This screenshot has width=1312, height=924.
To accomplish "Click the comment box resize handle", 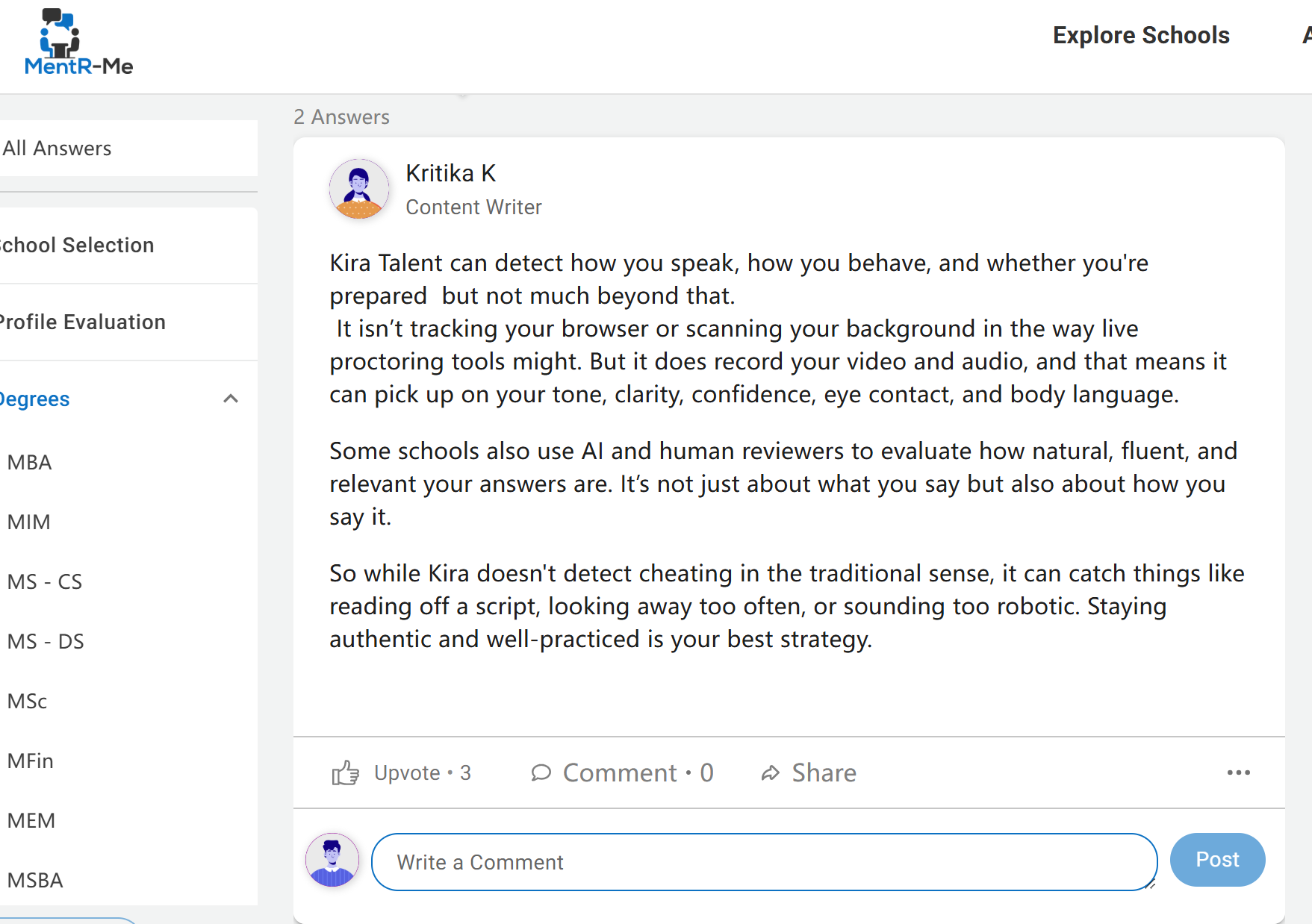I will 1151,884.
